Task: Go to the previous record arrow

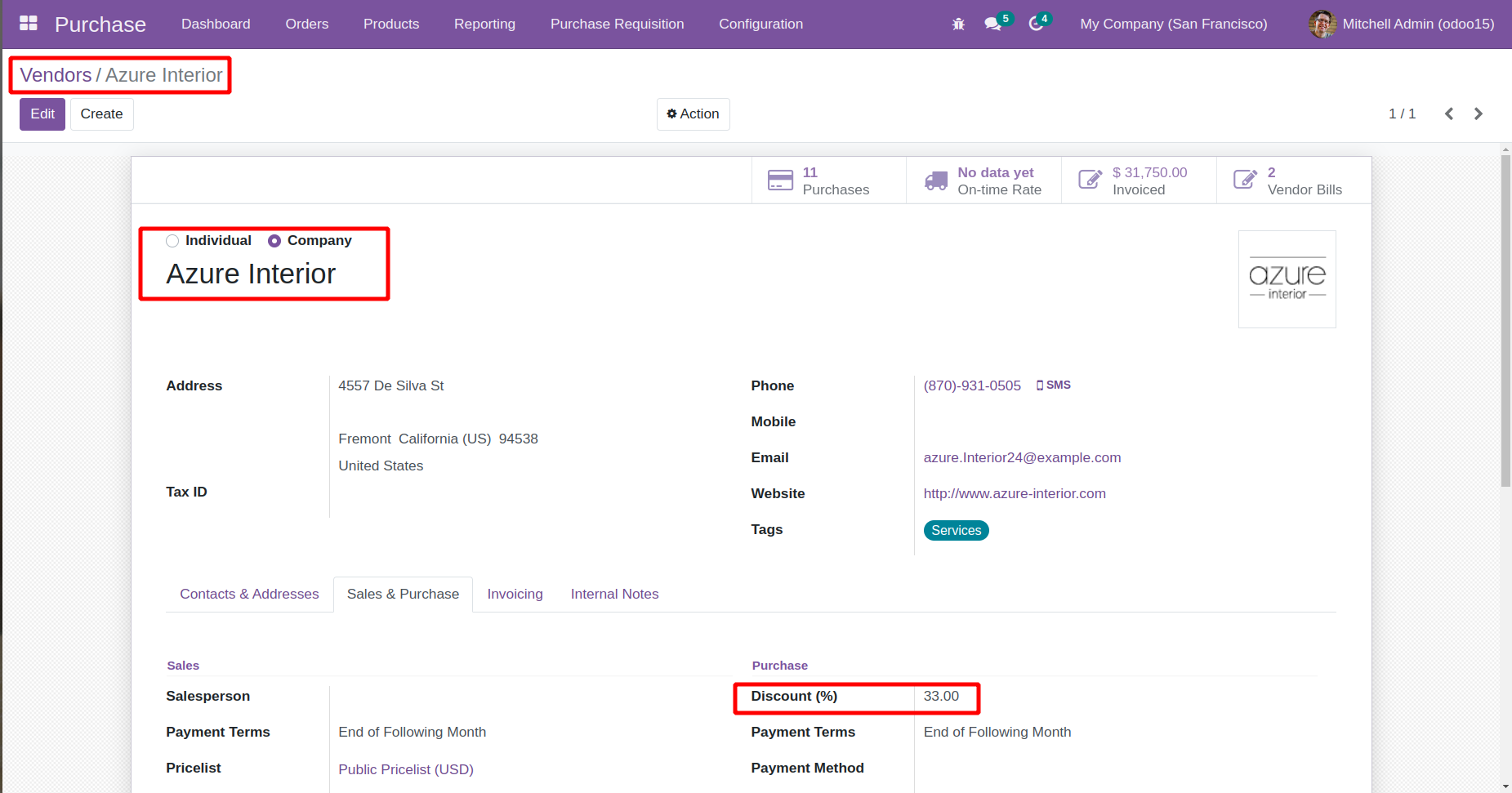Action: pyautogui.click(x=1449, y=114)
